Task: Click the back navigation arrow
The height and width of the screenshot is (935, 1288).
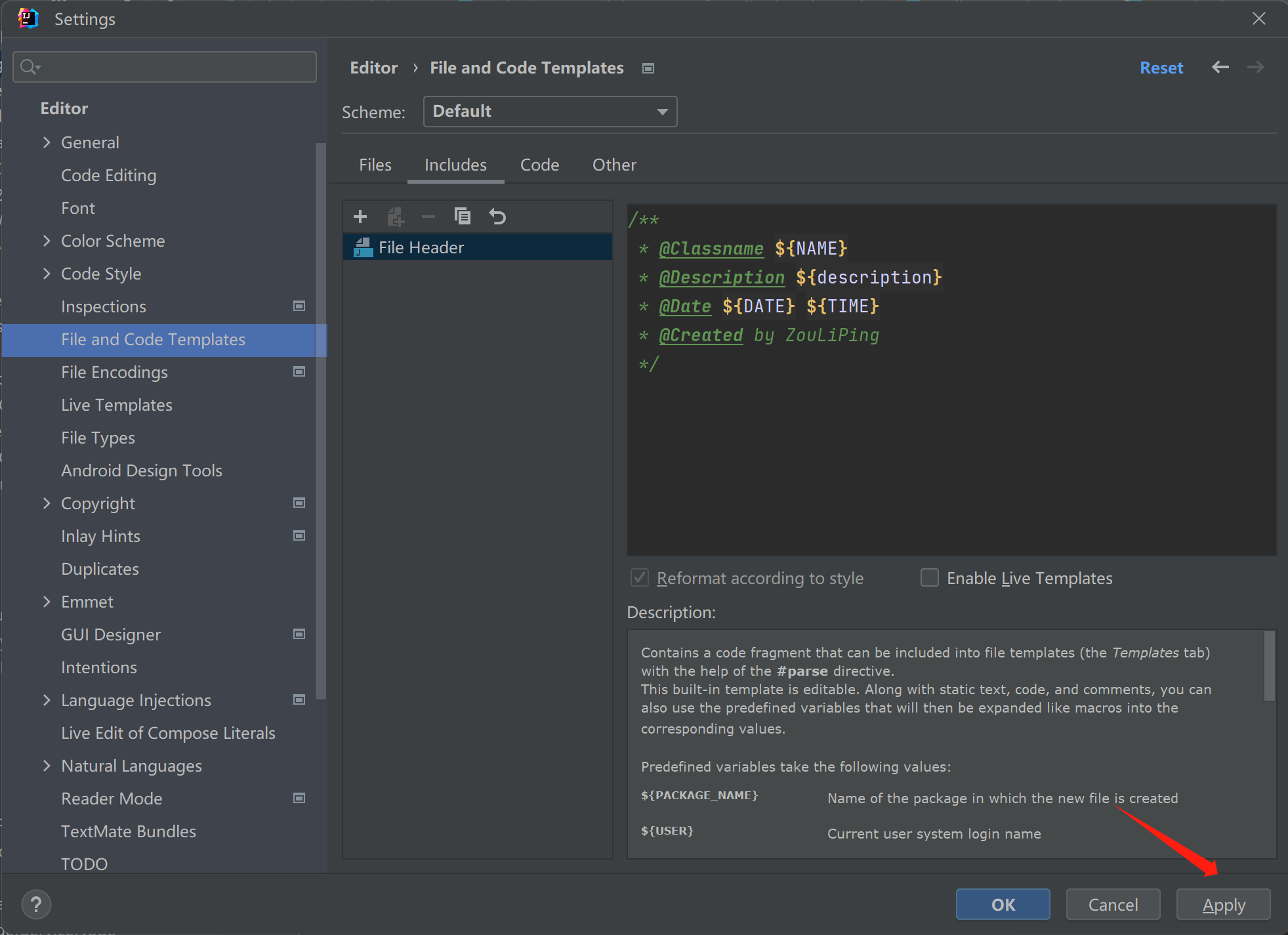Action: pyautogui.click(x=1220, y=67)
